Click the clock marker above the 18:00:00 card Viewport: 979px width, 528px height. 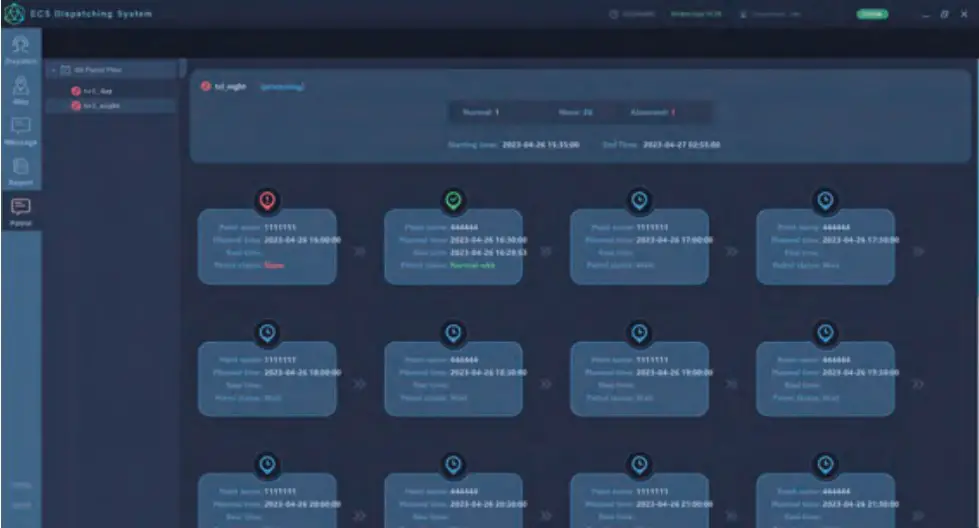267,333
